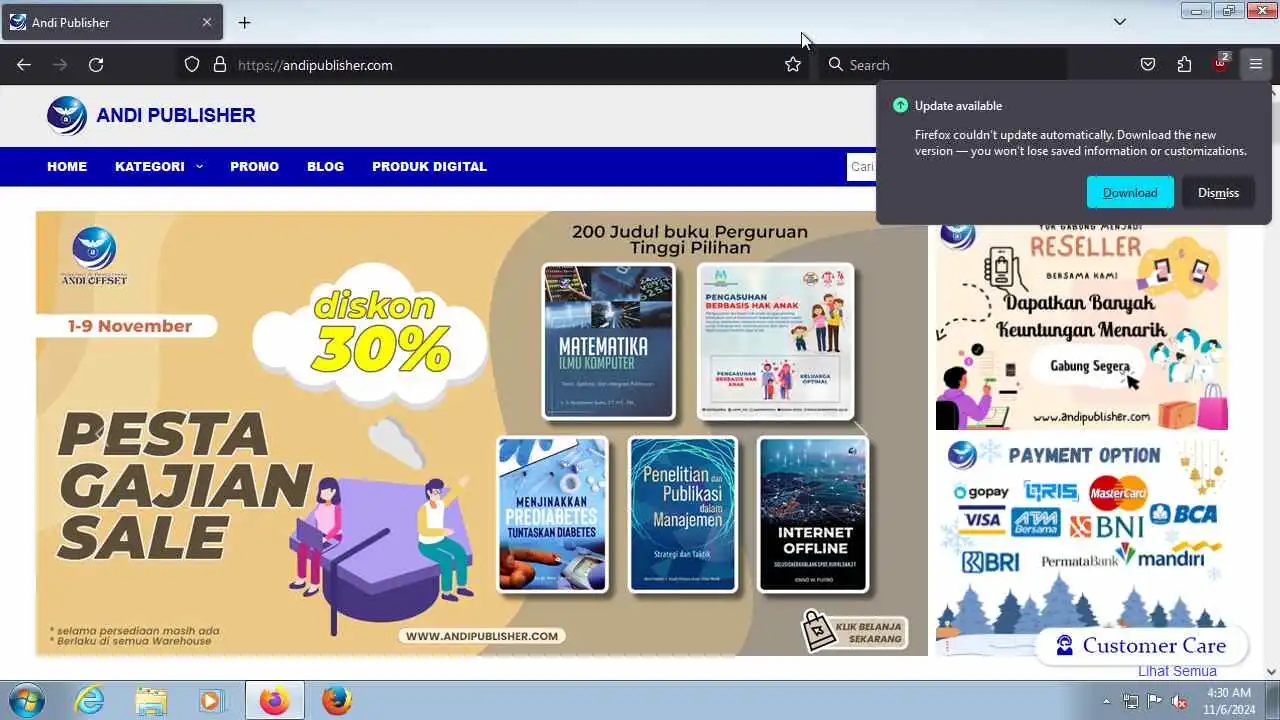
Task: Open the Pocket save icon
Action: [x=1148, y=65]
